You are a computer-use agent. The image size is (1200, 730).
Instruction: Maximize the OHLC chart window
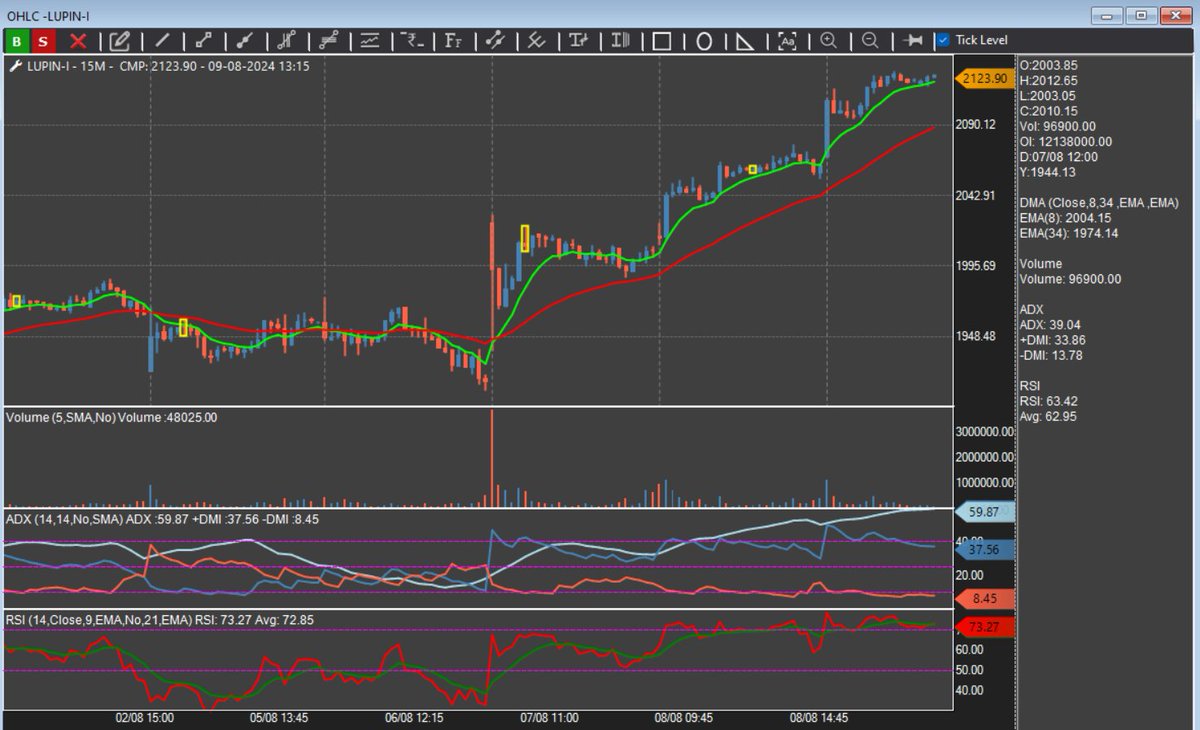(1144, 14)
